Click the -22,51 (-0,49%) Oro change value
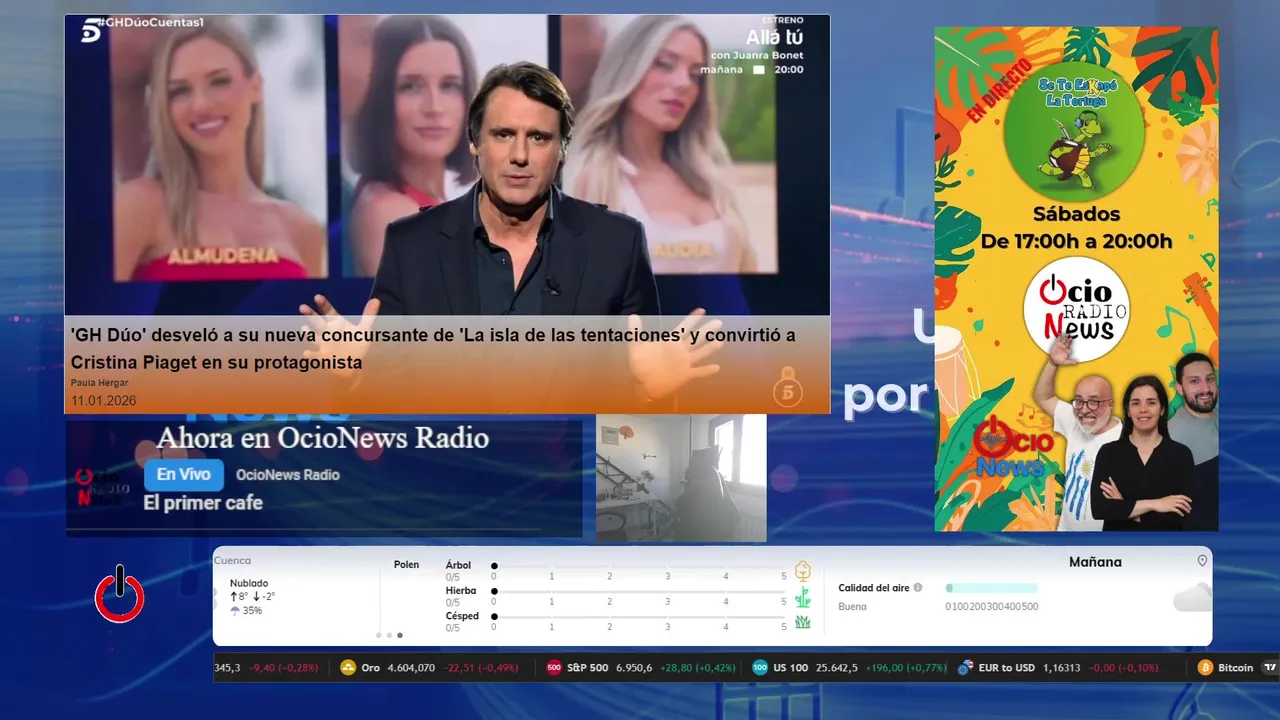The width and height of the screenshot is (1280, 720). pyautogui.click(x=481, y=668)
